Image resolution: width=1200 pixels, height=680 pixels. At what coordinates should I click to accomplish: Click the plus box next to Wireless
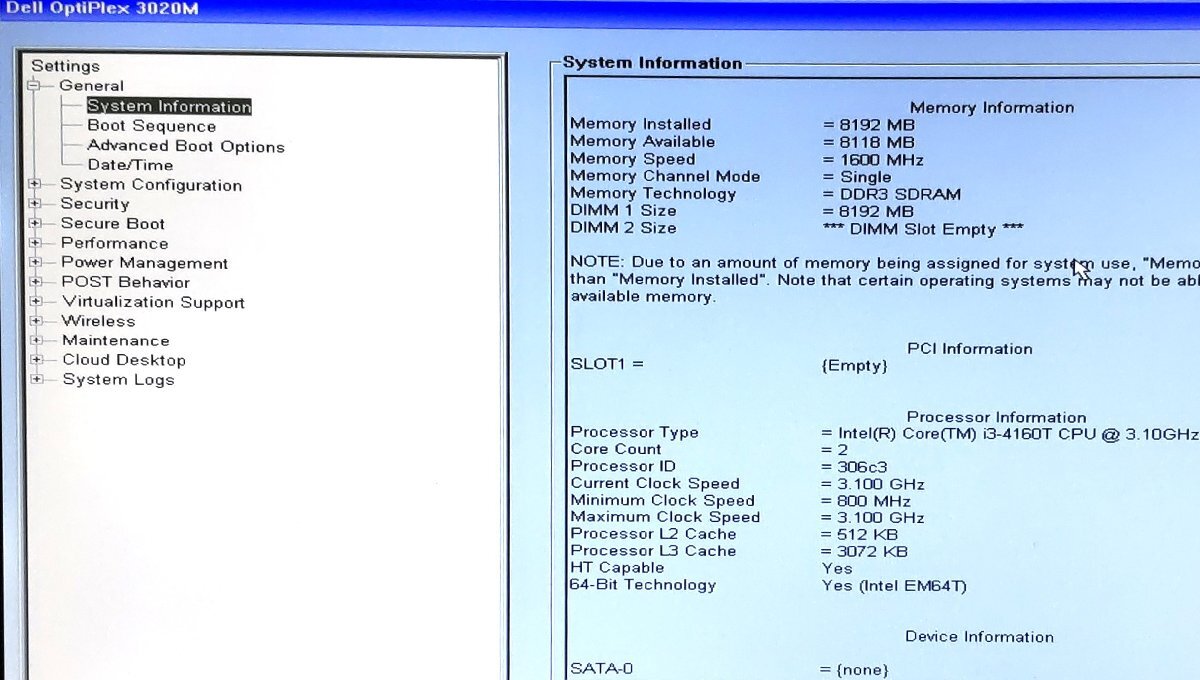click(x=37, y=321)
